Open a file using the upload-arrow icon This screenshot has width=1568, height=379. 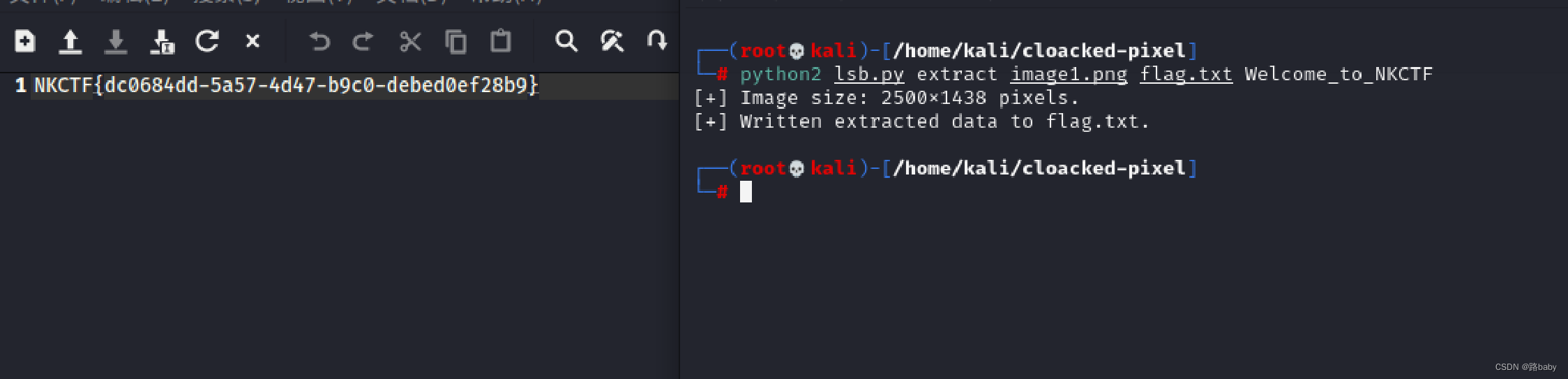point(70,42)
